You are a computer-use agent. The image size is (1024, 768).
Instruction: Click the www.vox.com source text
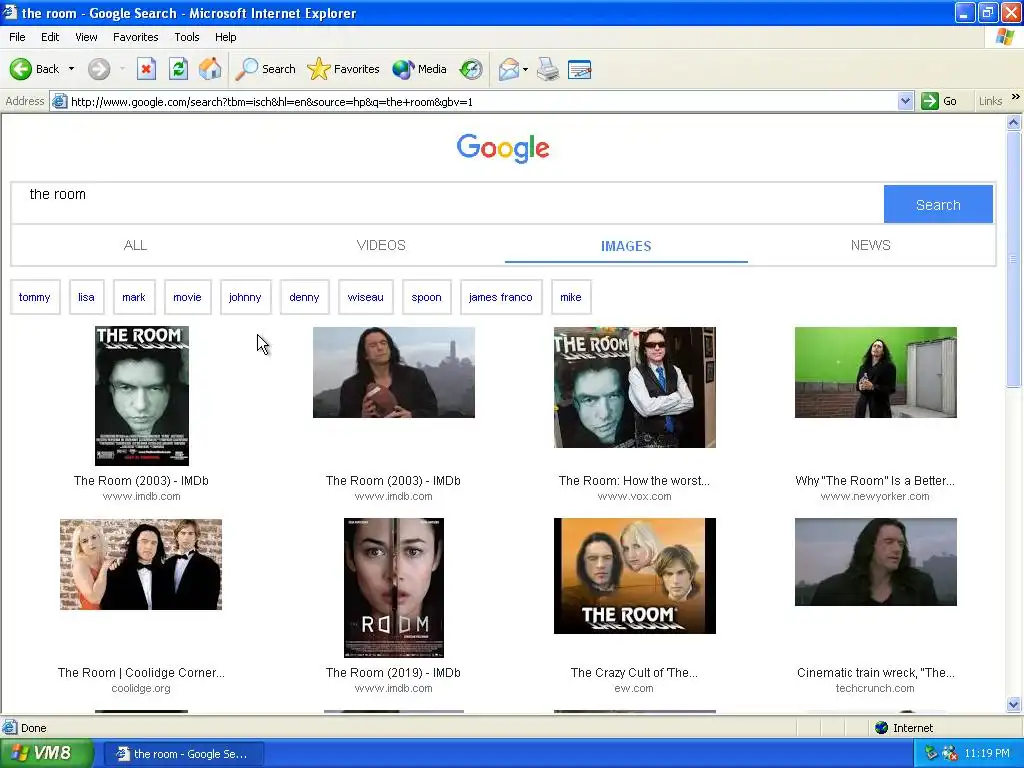click(634, 496)
